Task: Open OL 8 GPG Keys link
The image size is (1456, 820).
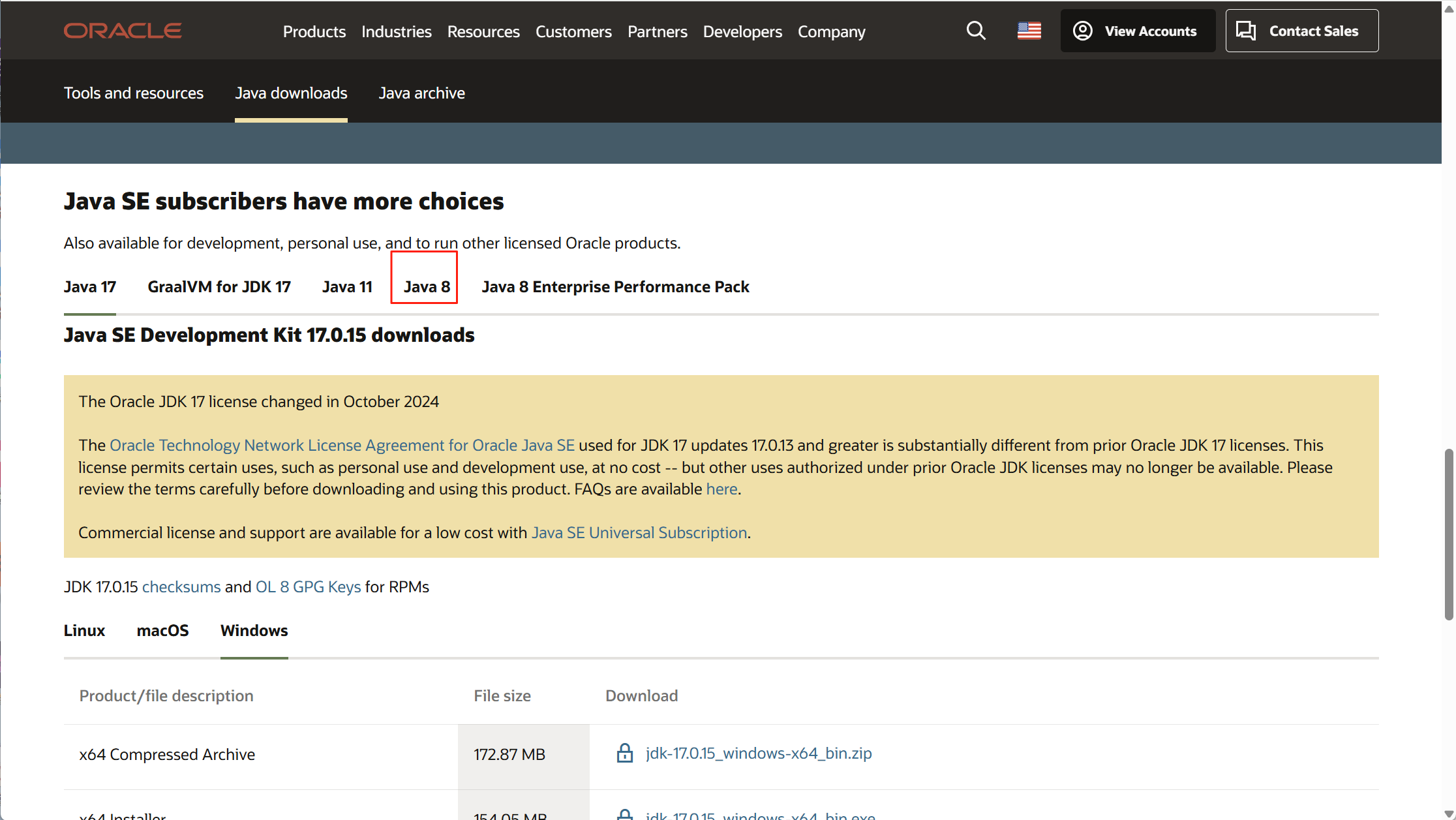Action: (x=308, y=586)
